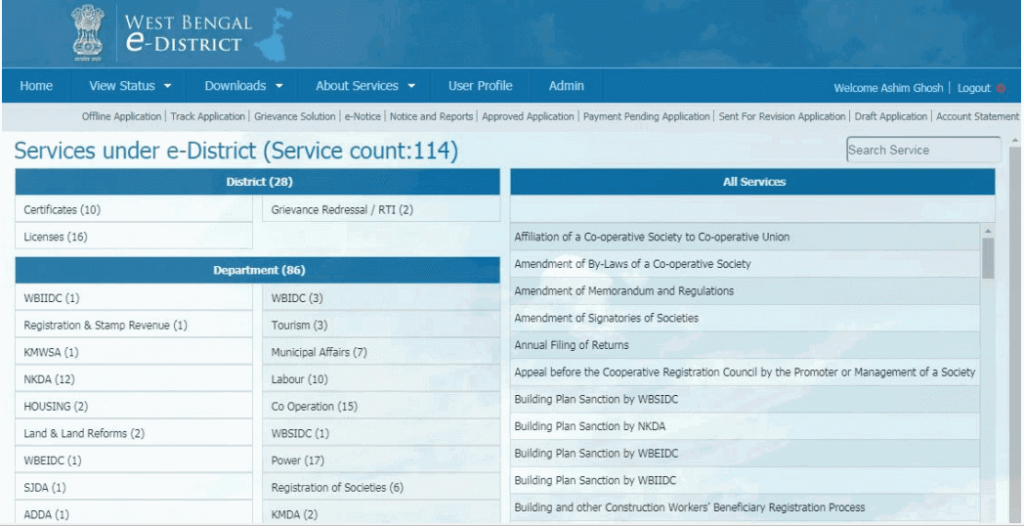Image resolution: width=1024 pixels, height=526 pixels.
Task: Select Registration & Stamp Revenue (1)
Action: [x=133, y=325]
